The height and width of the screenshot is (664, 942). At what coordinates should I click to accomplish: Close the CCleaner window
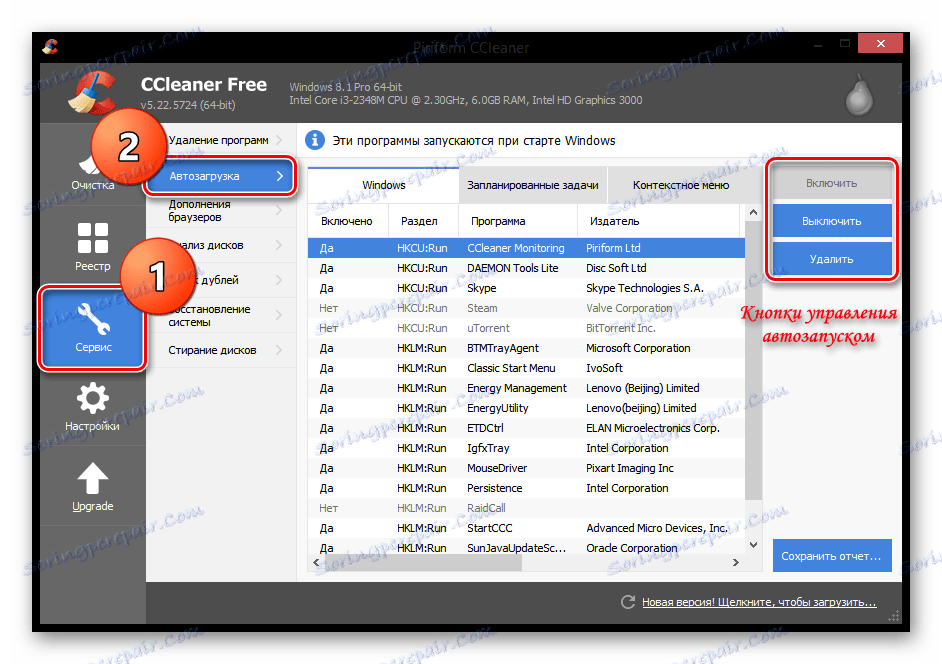[x=880, y=43]
